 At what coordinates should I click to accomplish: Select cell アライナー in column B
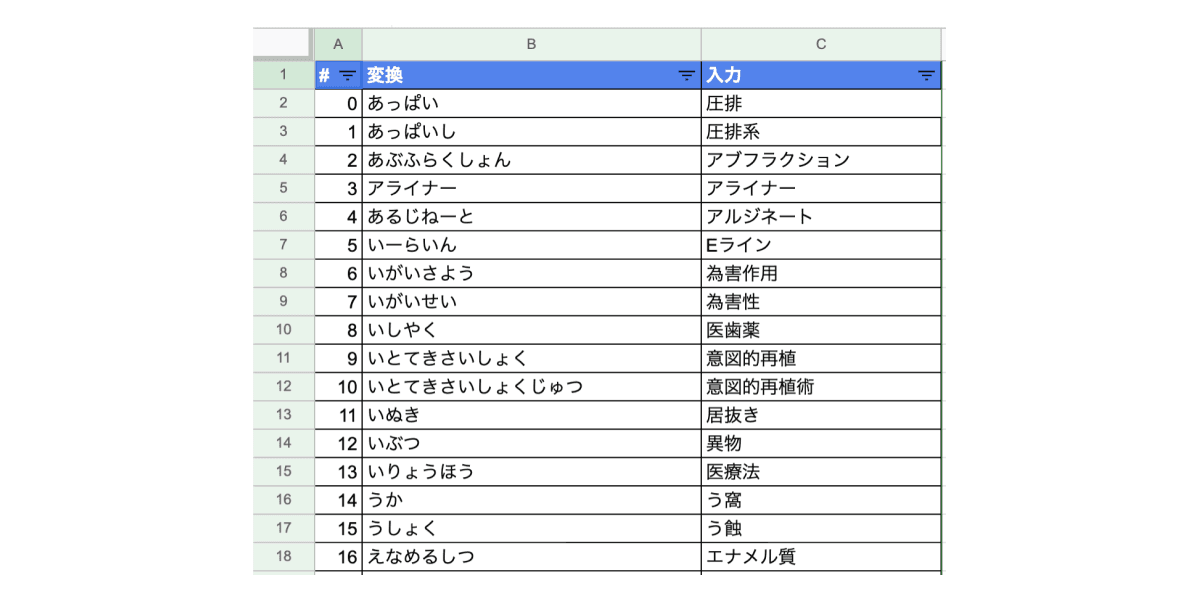(x=532, y=188)
